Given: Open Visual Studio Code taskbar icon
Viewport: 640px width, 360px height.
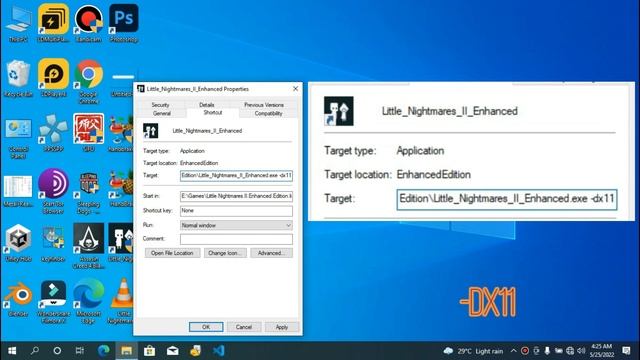Looking at the screenshot, I should (x=219, y=351).
